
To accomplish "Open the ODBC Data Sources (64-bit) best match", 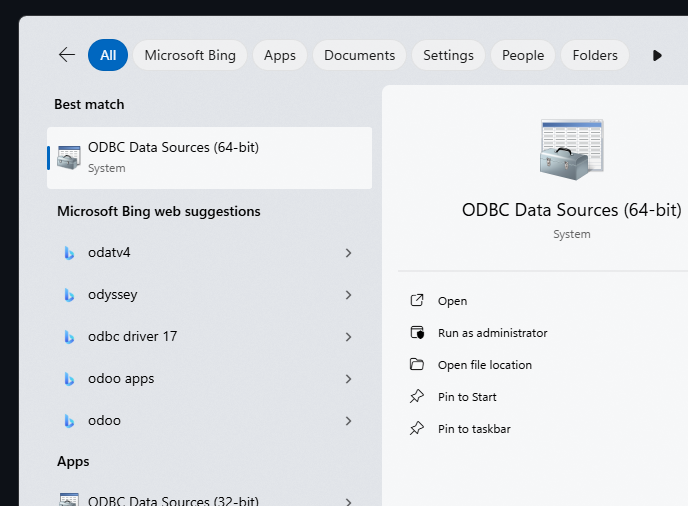I will [209, 158].
